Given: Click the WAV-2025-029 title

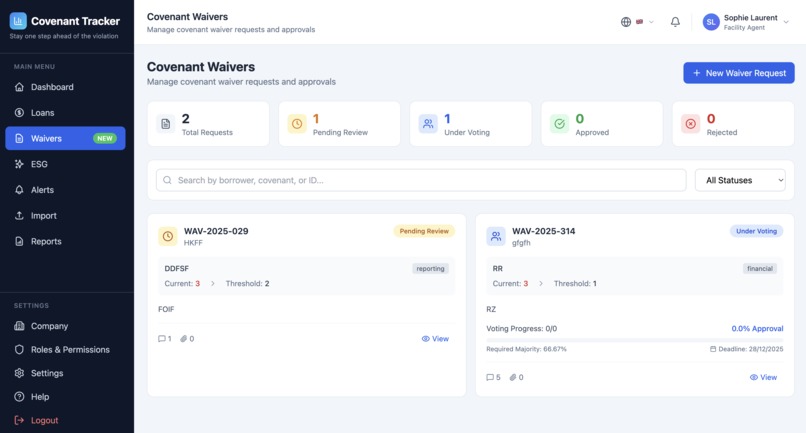Looking at the screenshot, I should (216, 231).
